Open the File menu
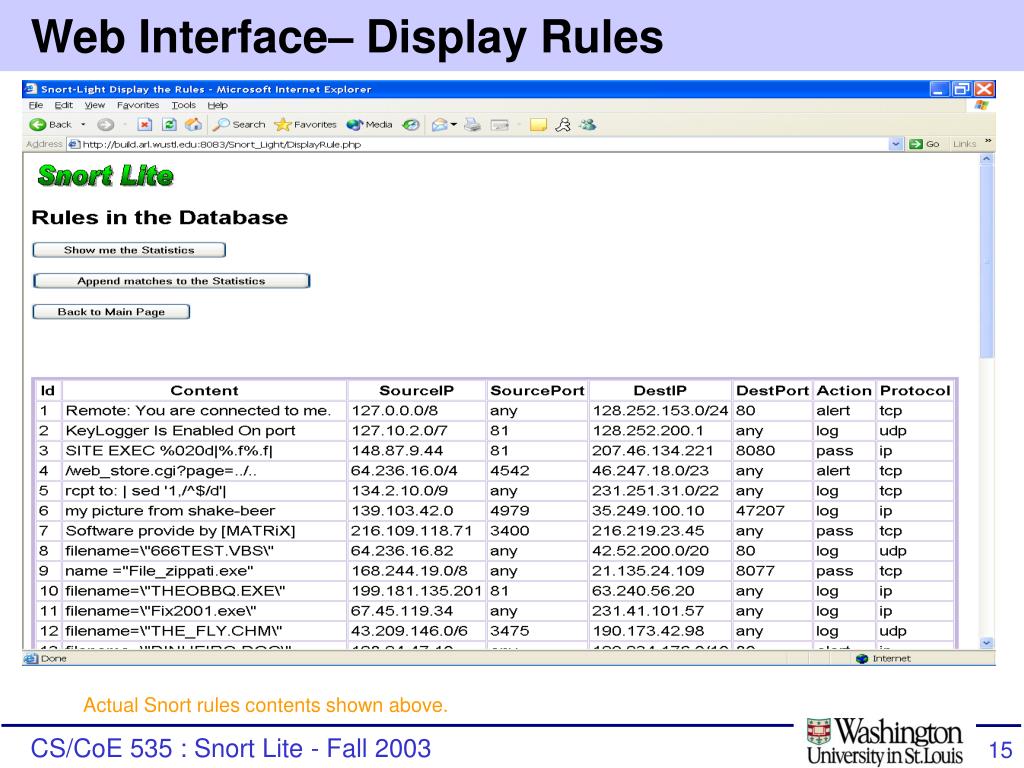Screen dimensions: 1024x768 35,105
